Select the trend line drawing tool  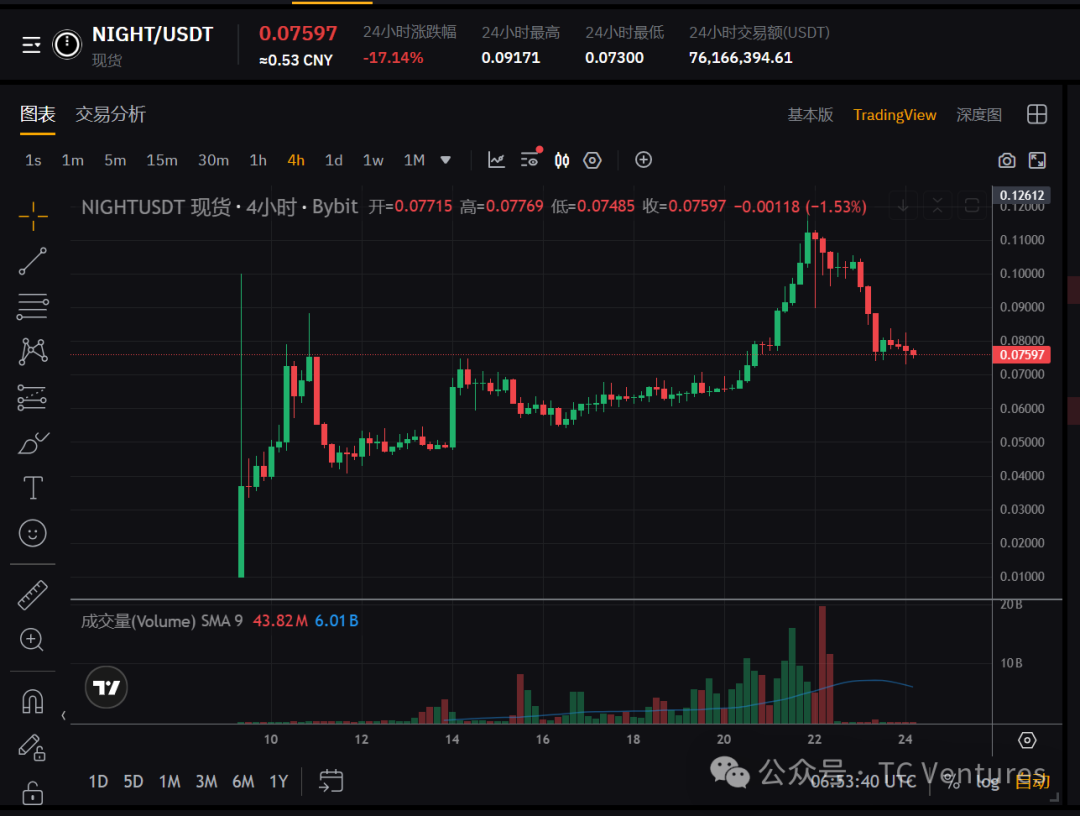33,262
